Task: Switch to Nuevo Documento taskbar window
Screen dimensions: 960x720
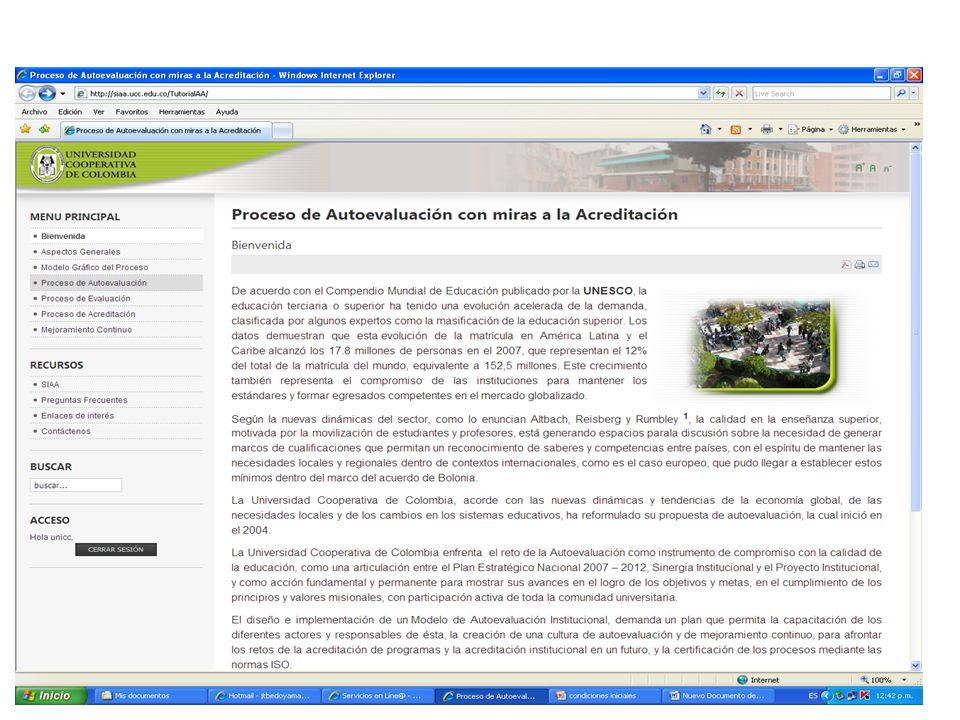Action: coord(719,696)
